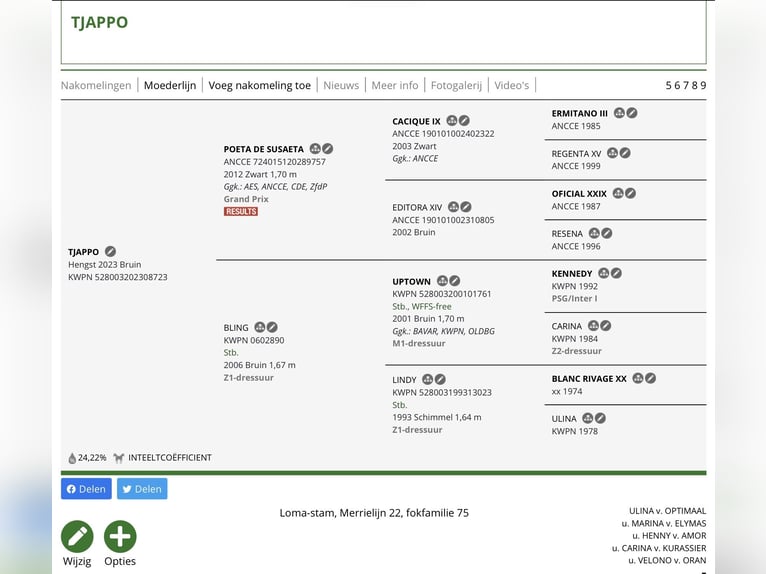Edit ERMITANO III with pencil icon

(x=632, y=113)
